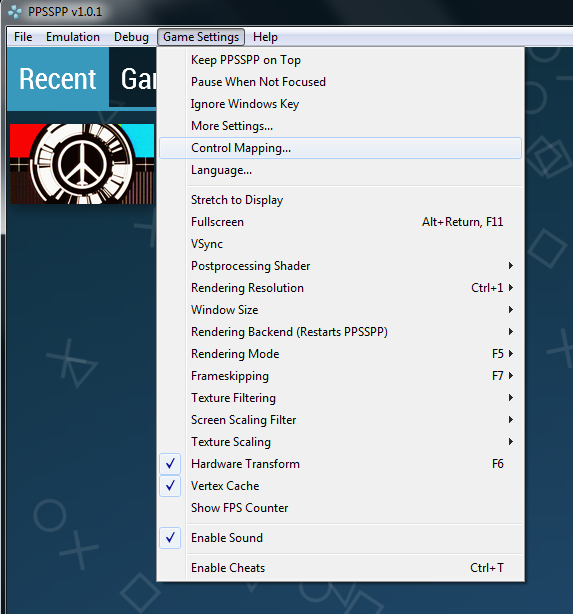
Task: Expand the Texture Filtering submenu
Action: (x=340, y=398)
